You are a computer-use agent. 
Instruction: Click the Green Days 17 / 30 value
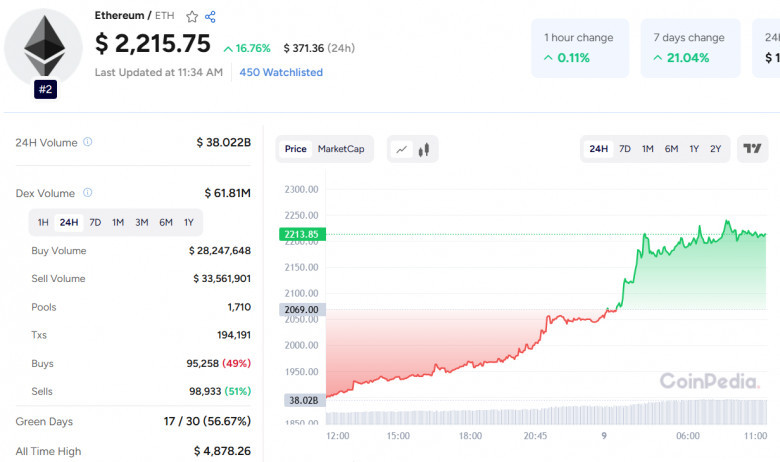(207, 421)
